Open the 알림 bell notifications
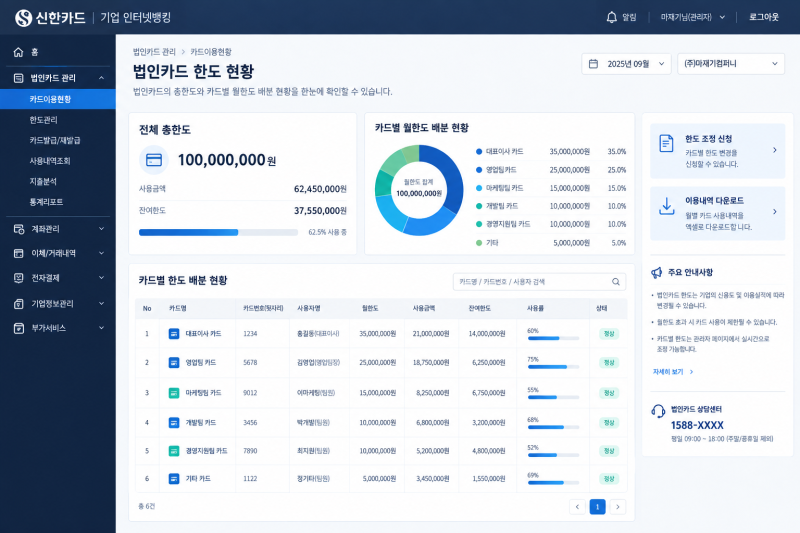This screenshot has width=800, height=533. [621, 17]
